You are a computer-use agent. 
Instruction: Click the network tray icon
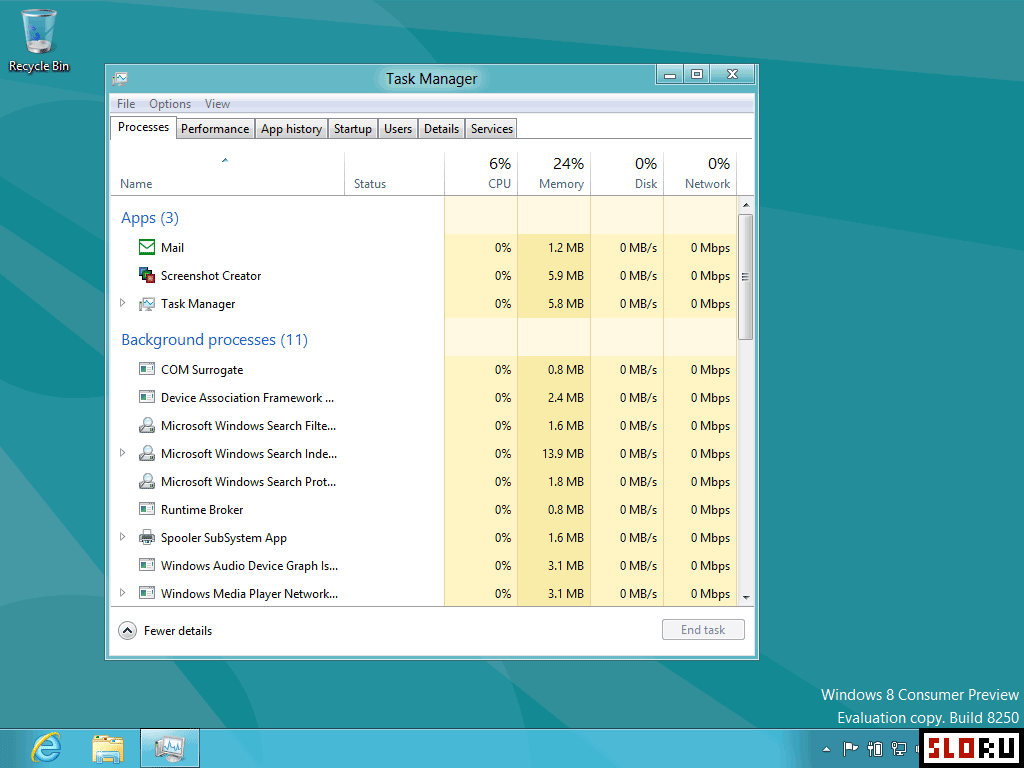coord(899,749)
